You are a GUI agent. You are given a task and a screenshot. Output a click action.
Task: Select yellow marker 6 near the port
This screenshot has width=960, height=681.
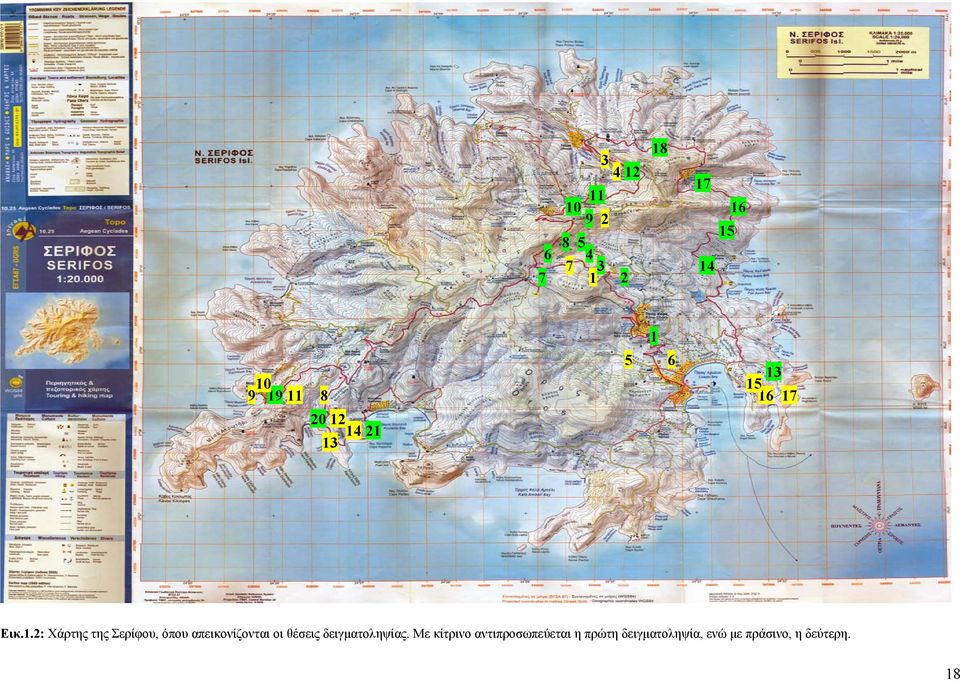click(x=671, y=360)
